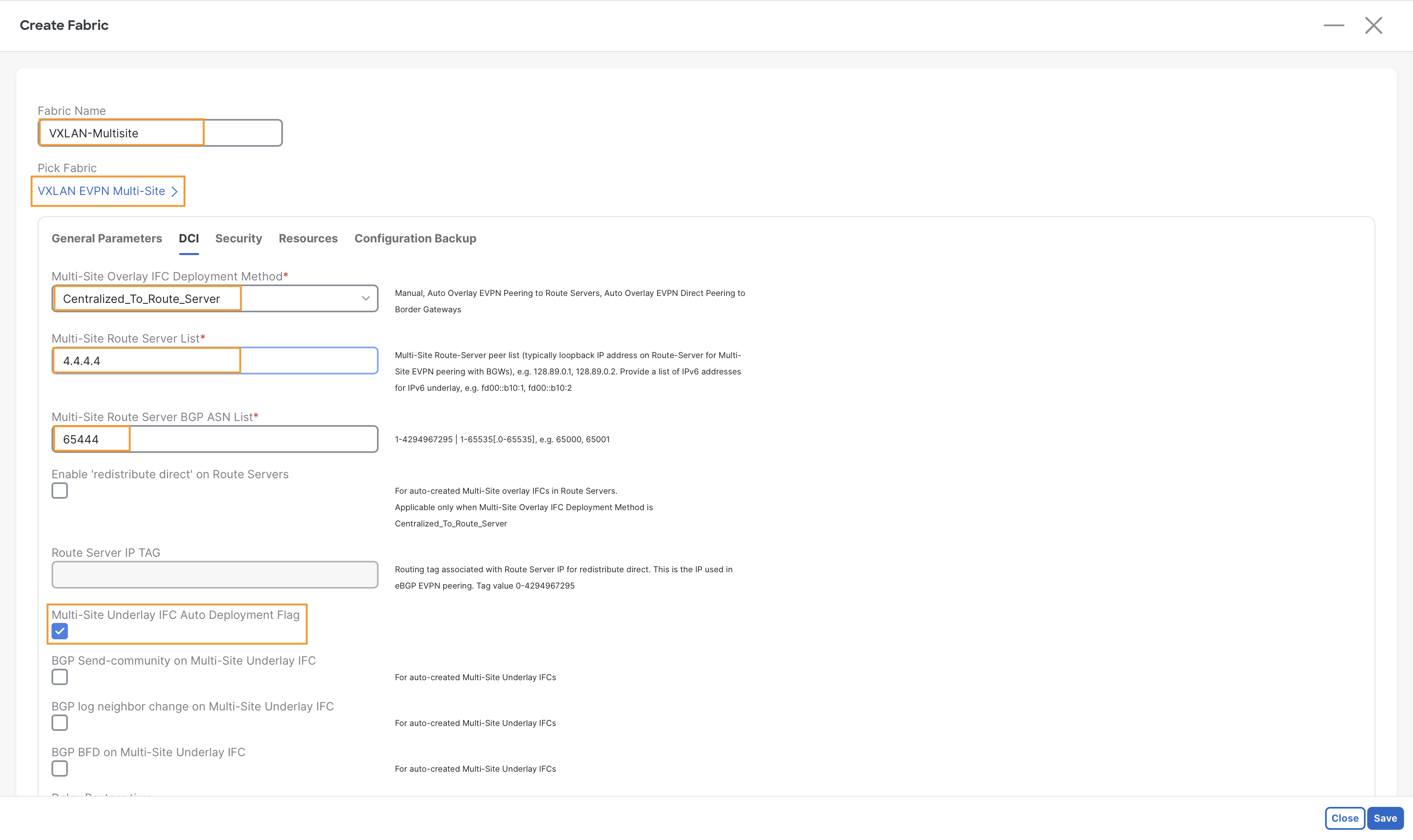Minimize the Create Fabric dialog
The image size is (1413, 840).
[x=1333, y=25]
